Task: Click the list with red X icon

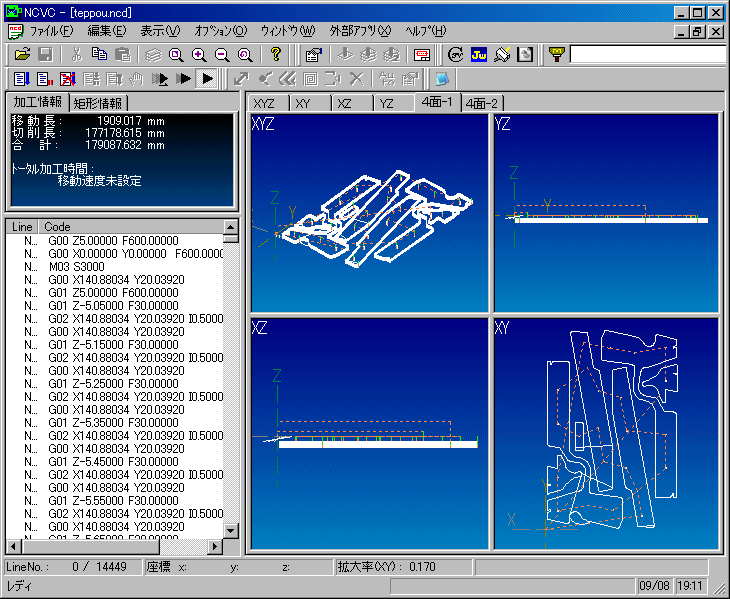Action: click(x=68, y=79)
